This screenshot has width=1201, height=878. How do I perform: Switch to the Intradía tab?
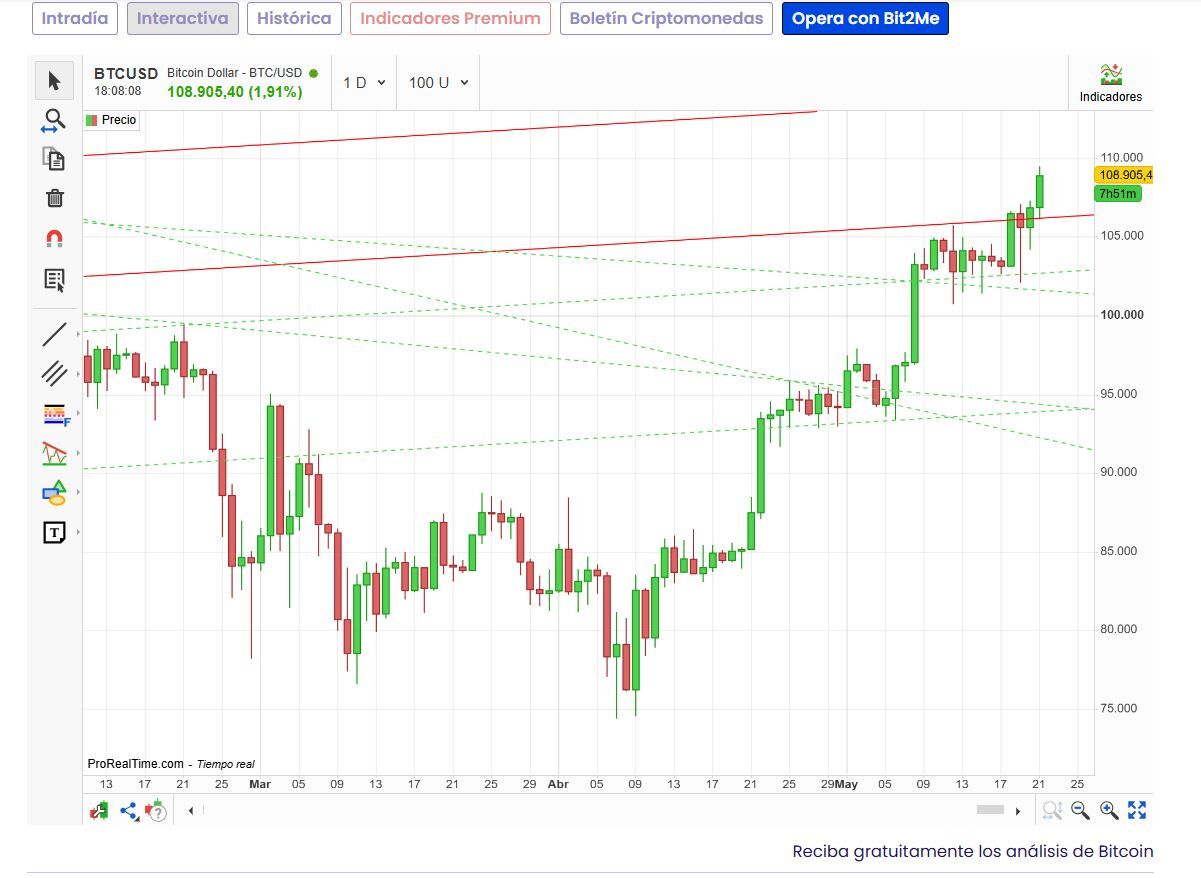tap(75, 18)
